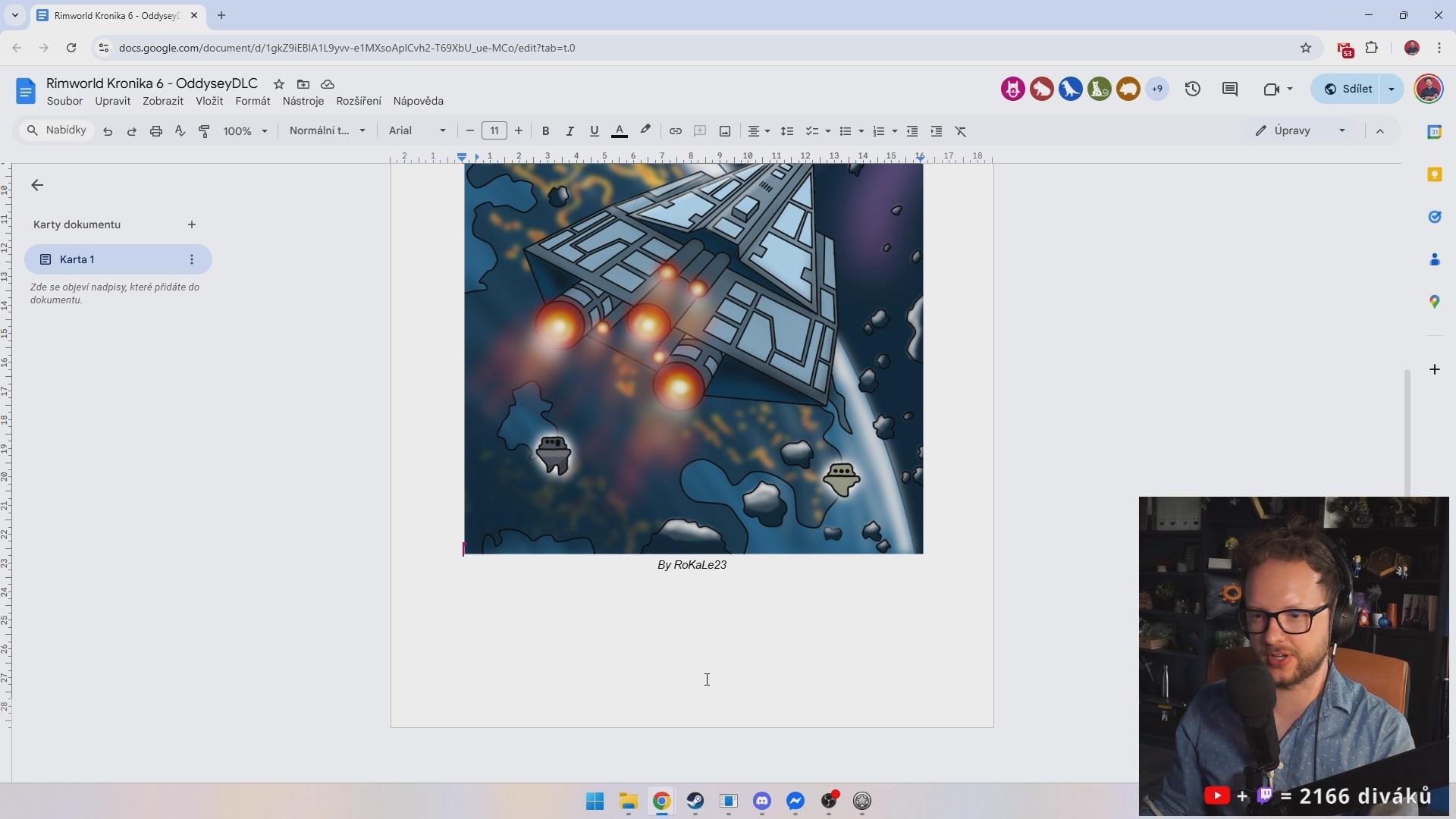
Task: Open Google Maps side panel
Action: pyautogui.click(x=1435, y=302)
